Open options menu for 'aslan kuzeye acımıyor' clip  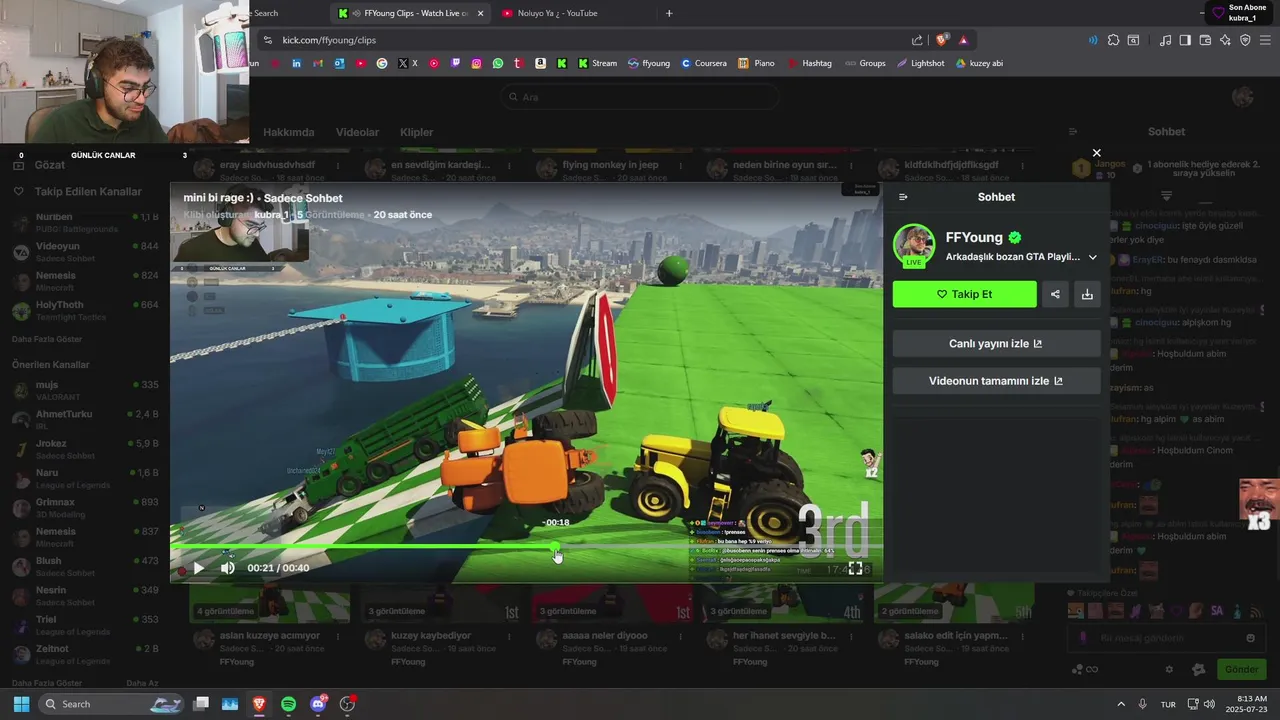(x=338, y=636)
